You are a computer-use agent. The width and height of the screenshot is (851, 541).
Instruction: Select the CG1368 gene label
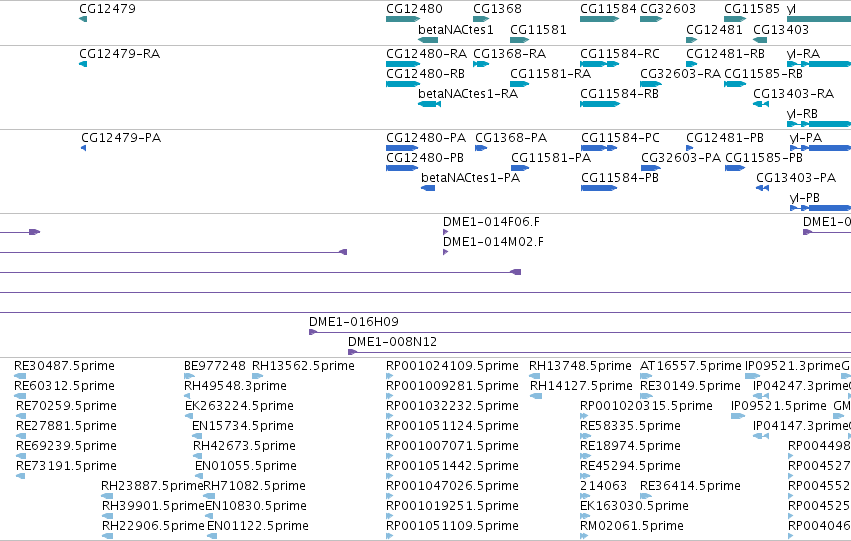tap(497, 9)
